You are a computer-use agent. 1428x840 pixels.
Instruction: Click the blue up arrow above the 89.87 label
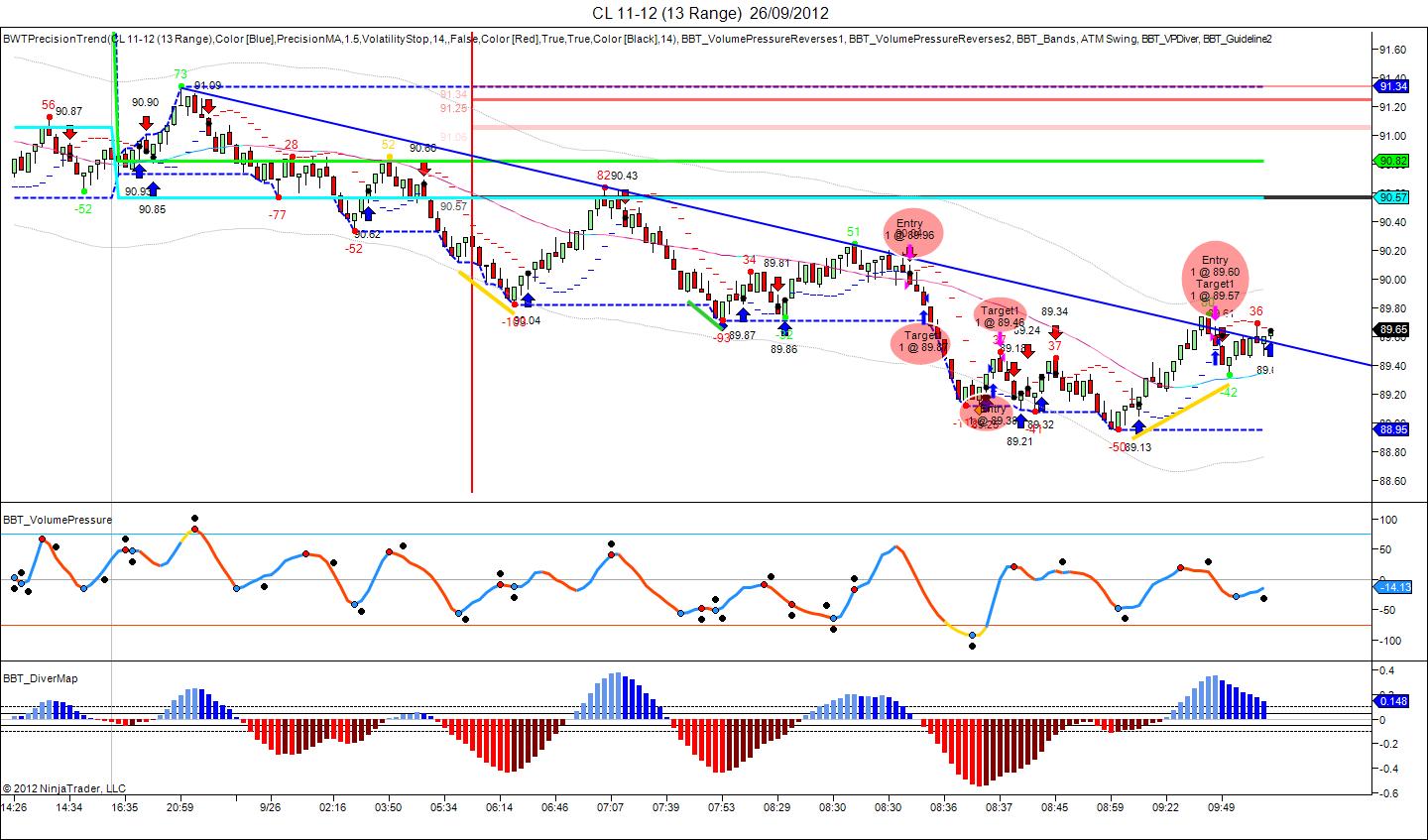[743, 314]
